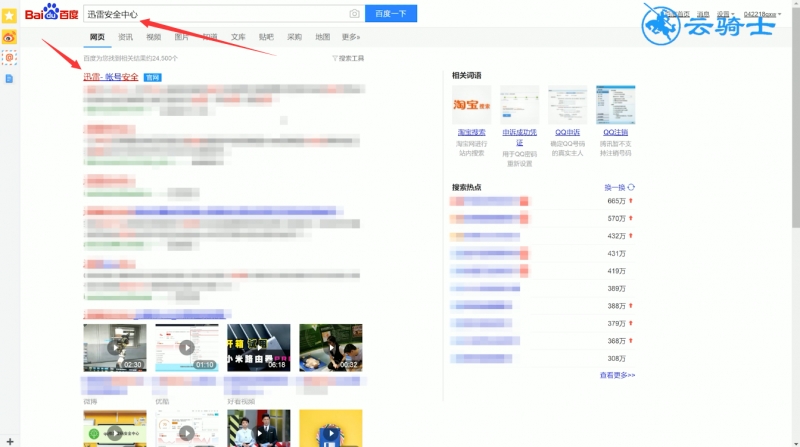Open the QQ注销 related term link
This screenshot has height=447, width=800.
click(615, 132)
